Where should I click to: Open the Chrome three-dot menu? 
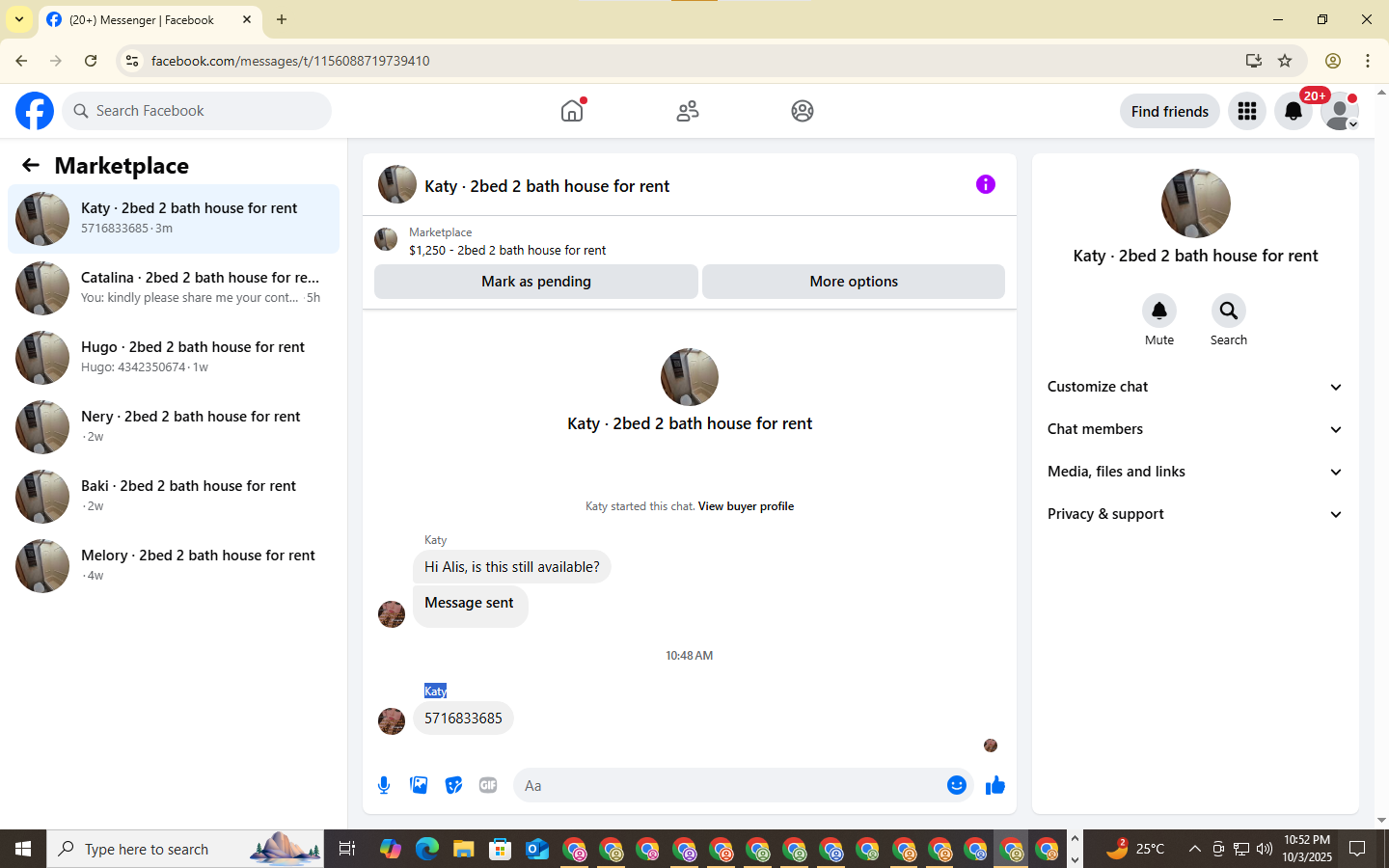(x=1368, y=61)
